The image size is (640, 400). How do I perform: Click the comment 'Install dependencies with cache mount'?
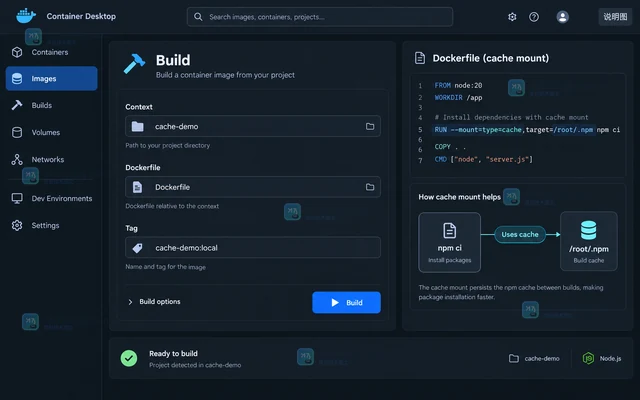pyautogui.click(x=511, y=118)
